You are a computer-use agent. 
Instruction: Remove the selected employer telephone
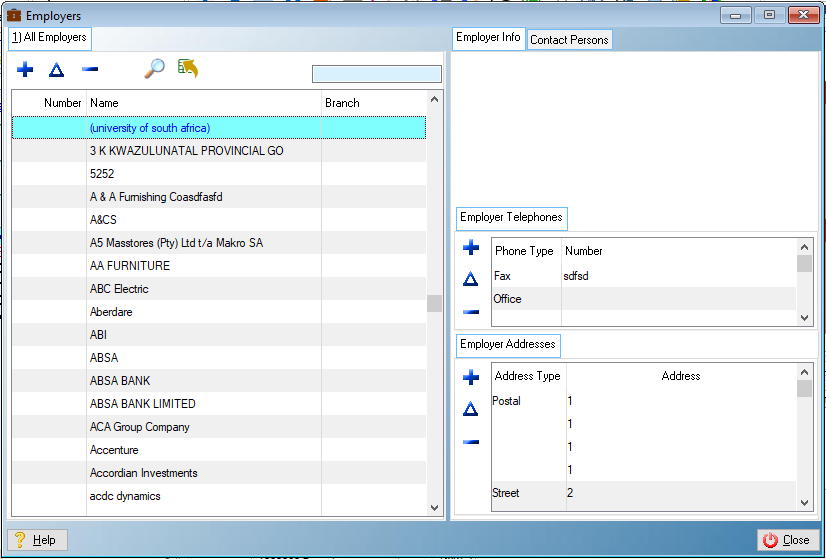pos(472,312)
